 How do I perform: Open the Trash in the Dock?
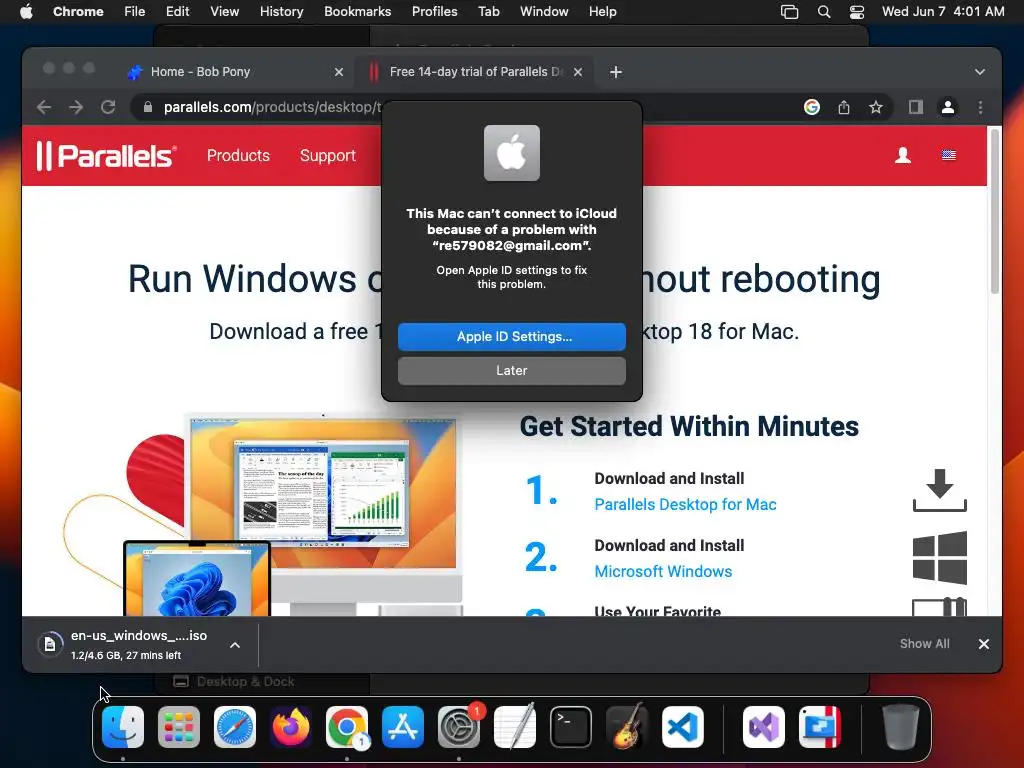coord(901,727)
